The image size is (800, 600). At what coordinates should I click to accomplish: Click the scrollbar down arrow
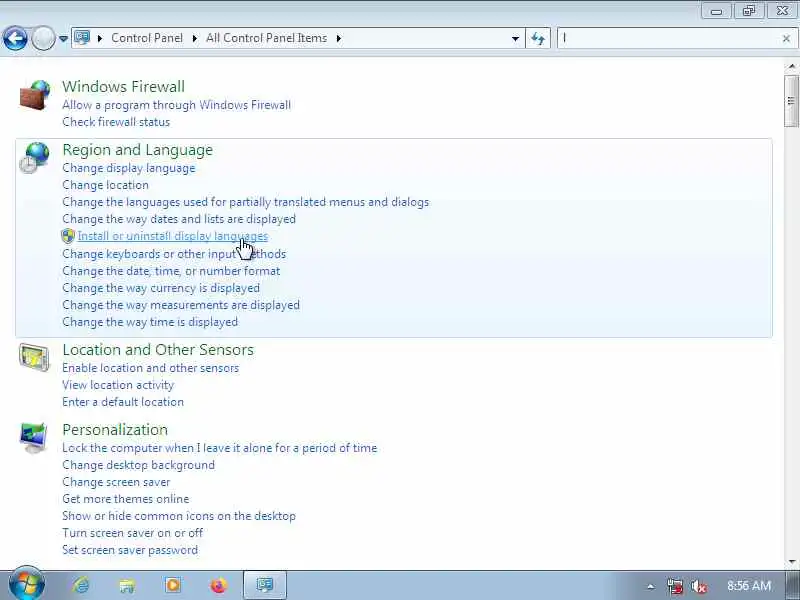tap(792, 562)
